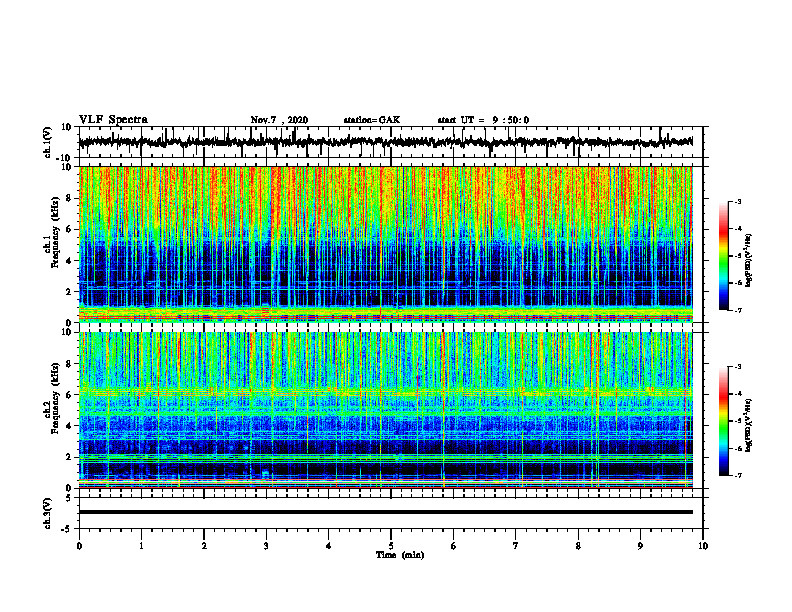Click the ch.2 colorbar "-3" tick label
The height and width of the screenshot is (612, 792).
(737, 367)
